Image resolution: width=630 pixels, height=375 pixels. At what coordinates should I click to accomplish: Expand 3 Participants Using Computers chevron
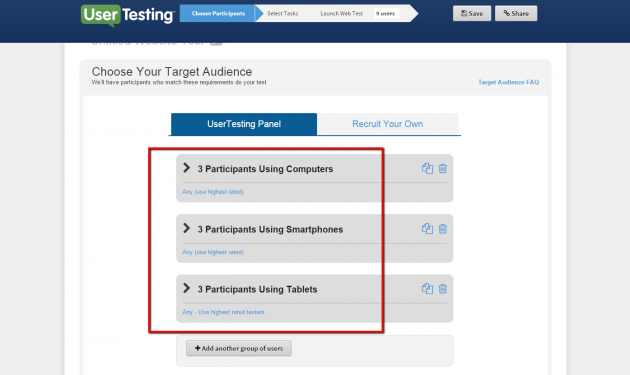(186, 168)
